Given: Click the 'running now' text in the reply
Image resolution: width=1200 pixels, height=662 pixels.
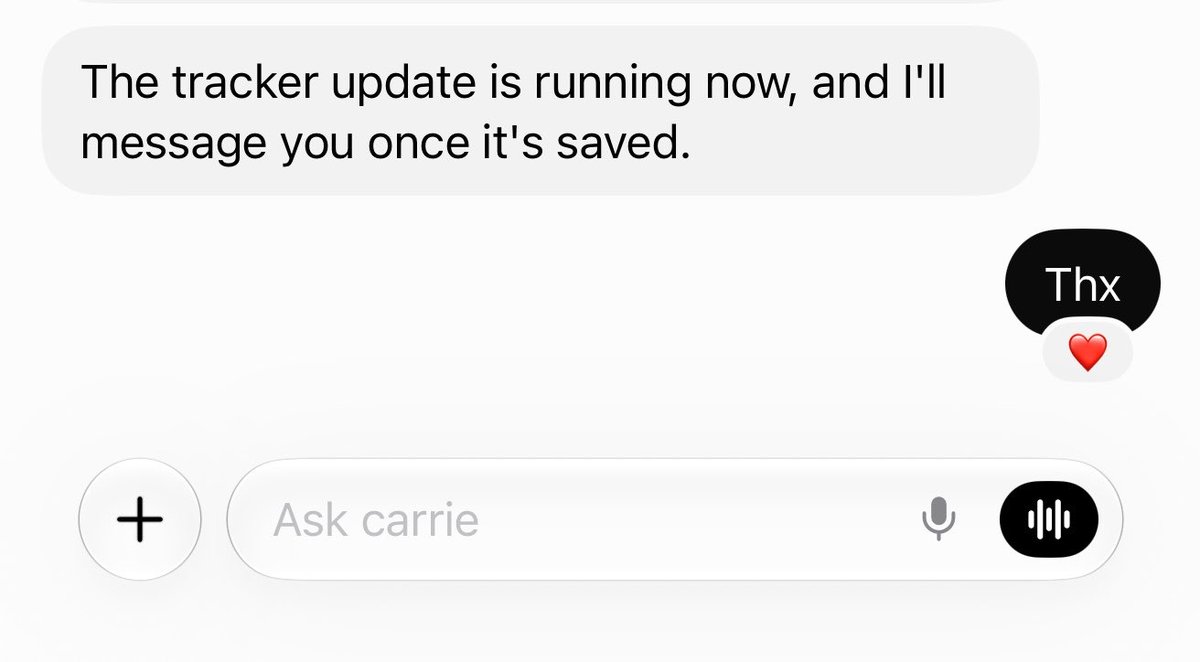Looking at the screenshot, I should pos(663,83).
